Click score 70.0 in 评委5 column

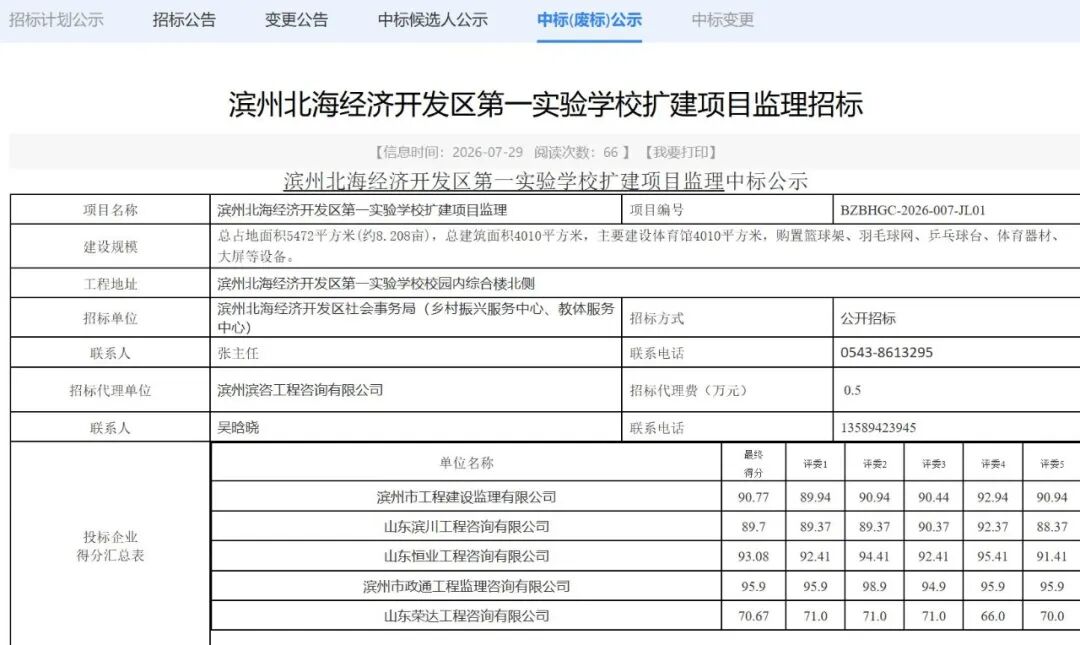point(1052,616)
